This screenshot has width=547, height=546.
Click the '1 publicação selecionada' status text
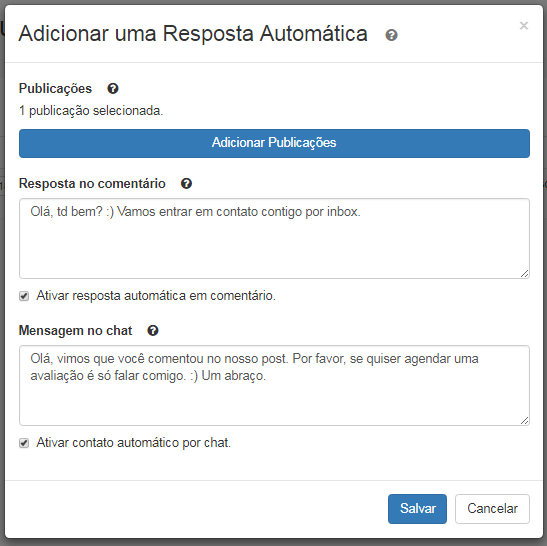[91, 111]
